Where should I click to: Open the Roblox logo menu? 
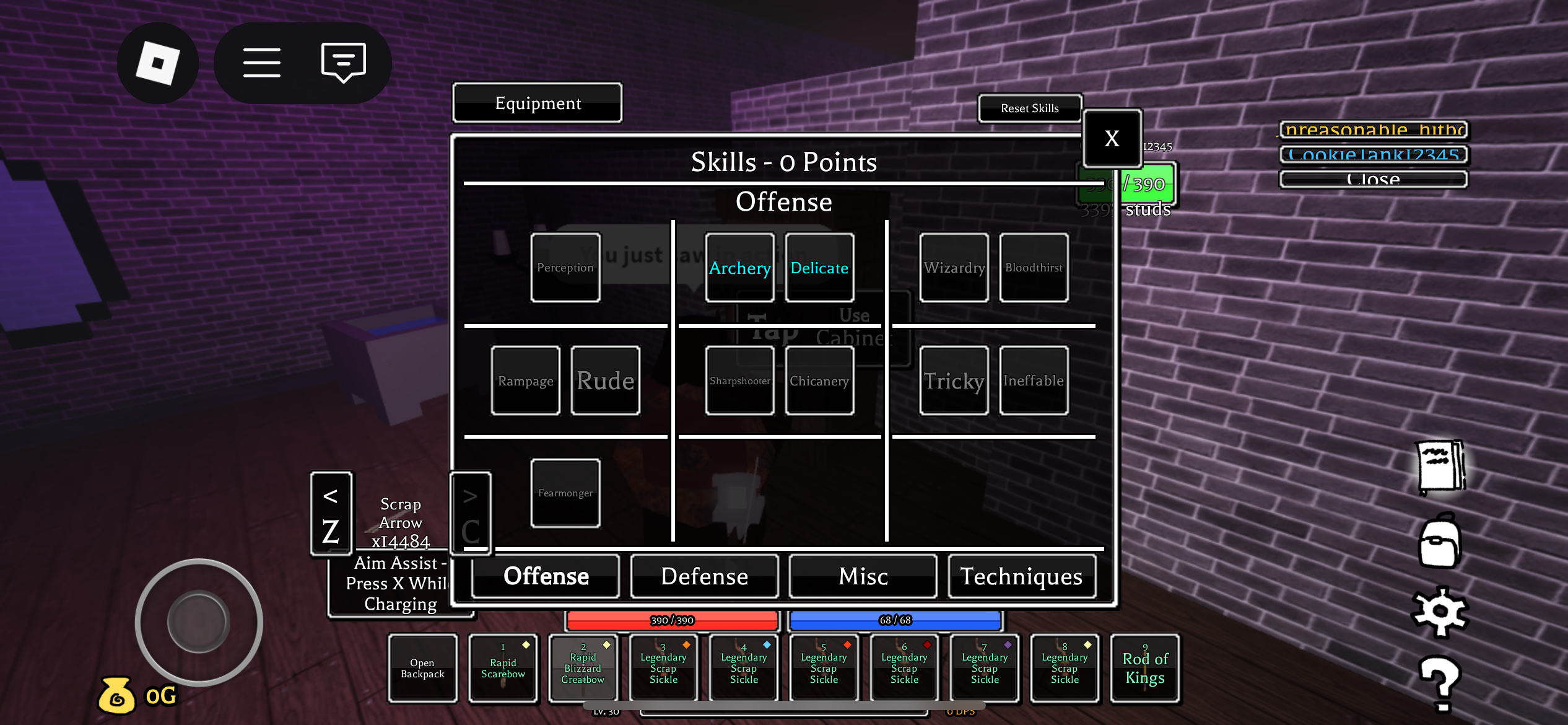point(157,63)
